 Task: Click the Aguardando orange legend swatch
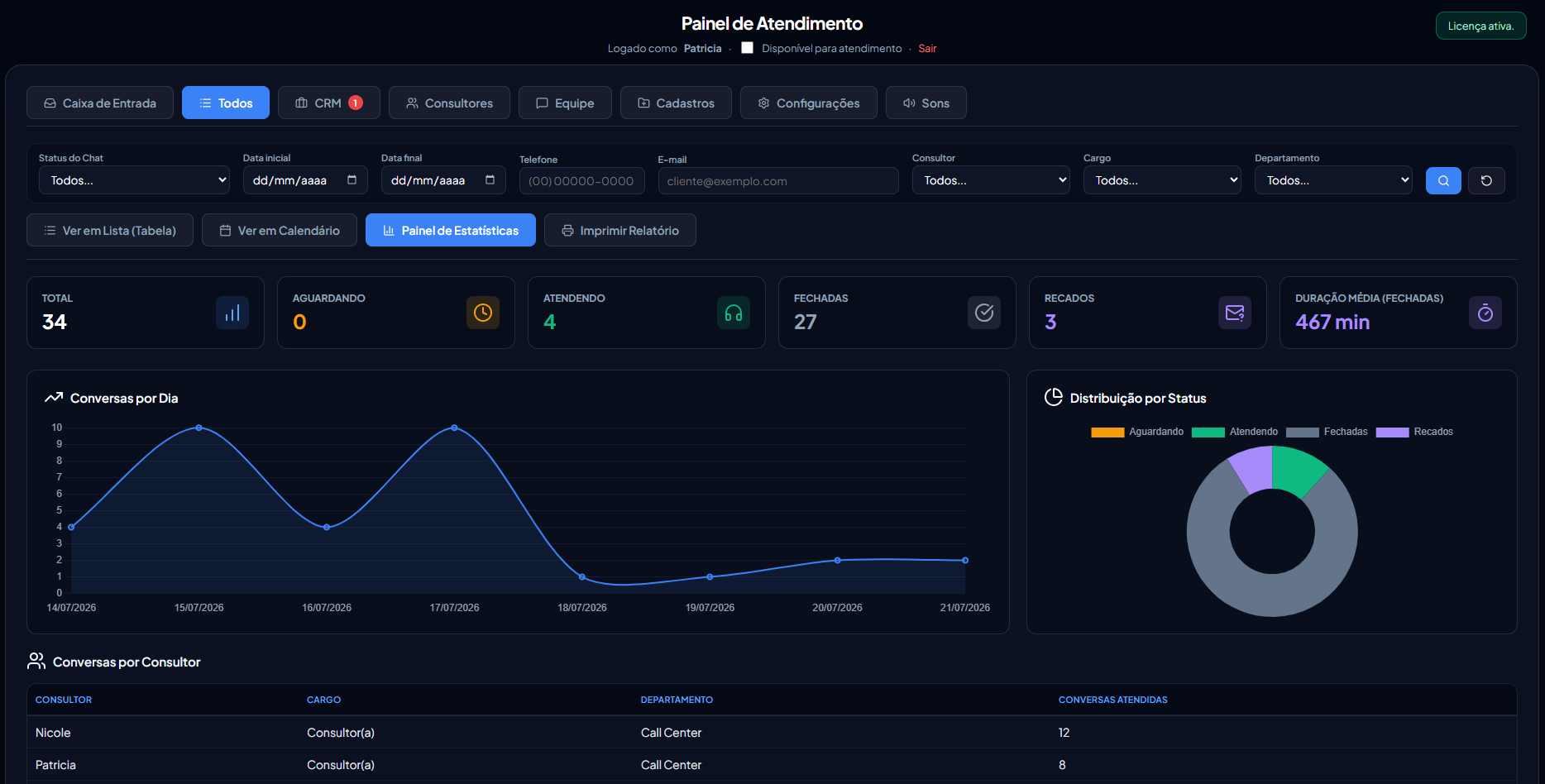click(x=1107, y=433)
